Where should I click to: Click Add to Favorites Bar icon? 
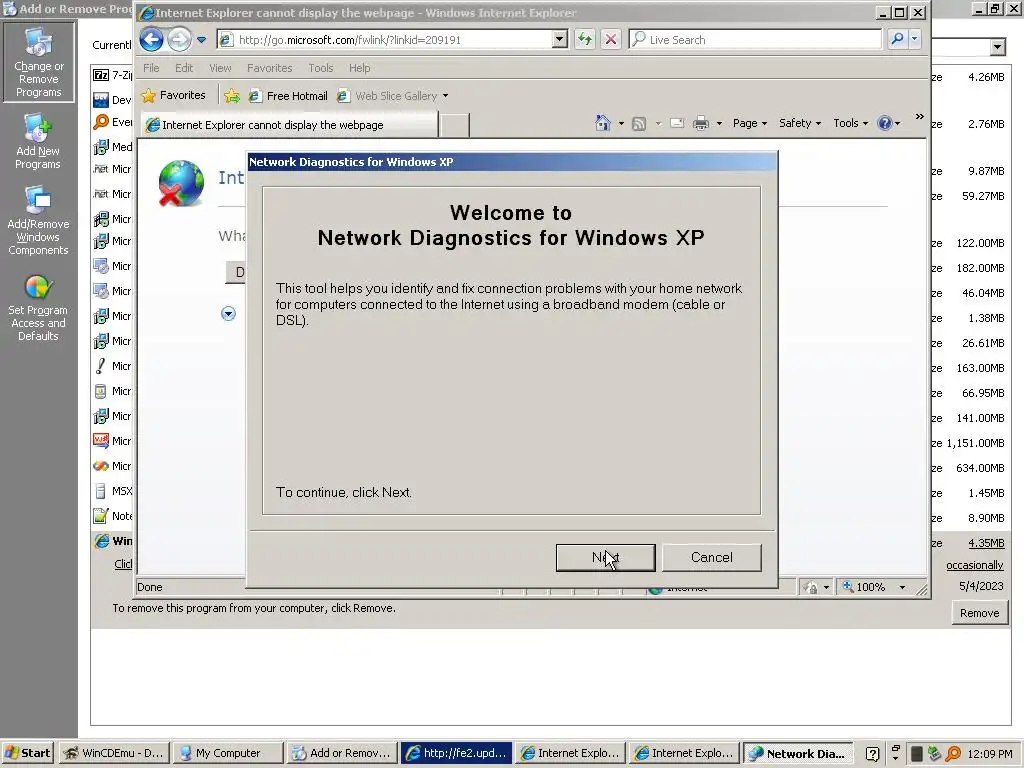(232, 96)
